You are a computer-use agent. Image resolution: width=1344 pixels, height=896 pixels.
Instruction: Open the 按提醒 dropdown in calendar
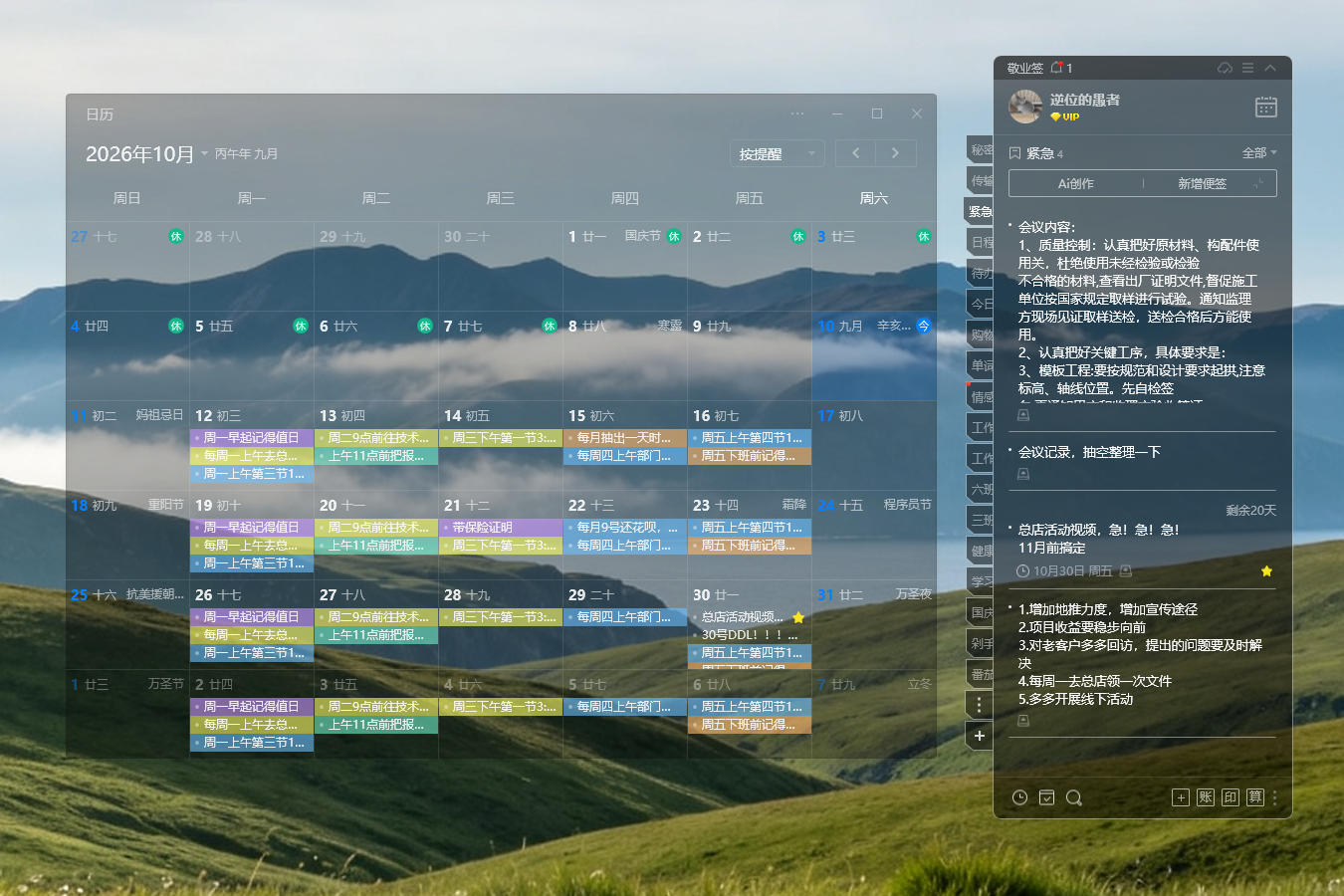coord(777,153)
